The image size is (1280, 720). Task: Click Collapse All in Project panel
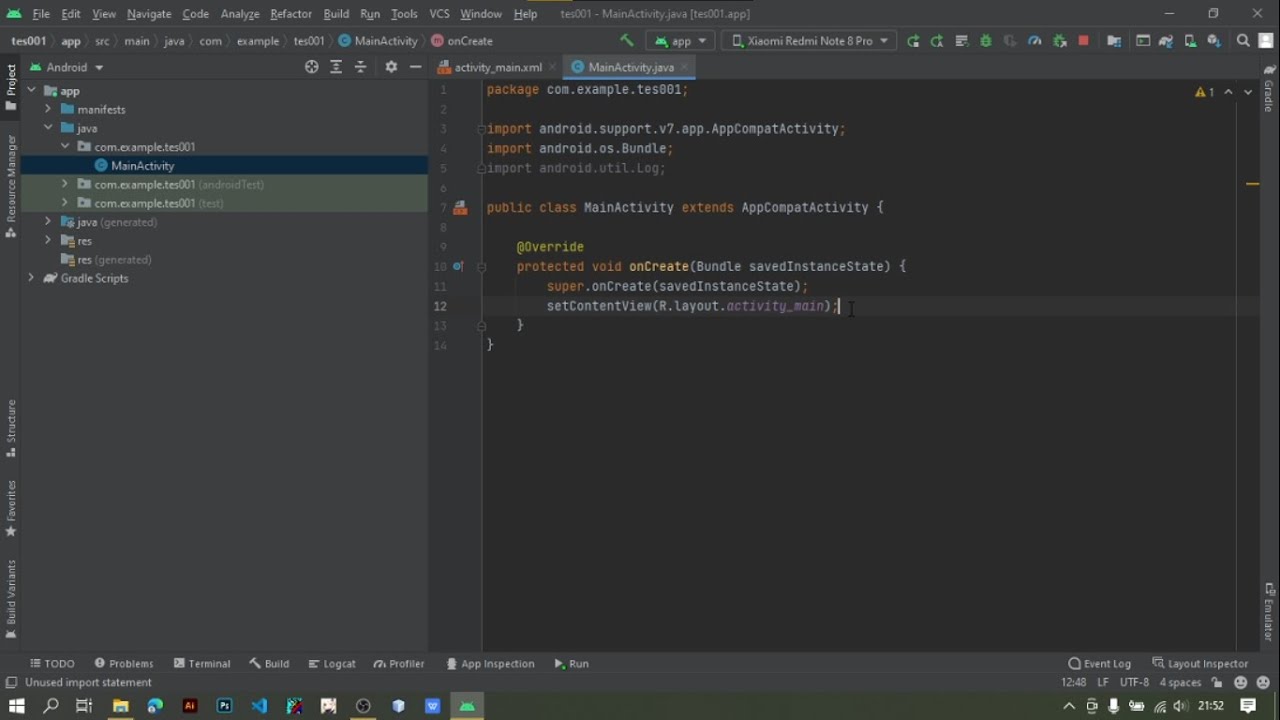click(361, 67)
